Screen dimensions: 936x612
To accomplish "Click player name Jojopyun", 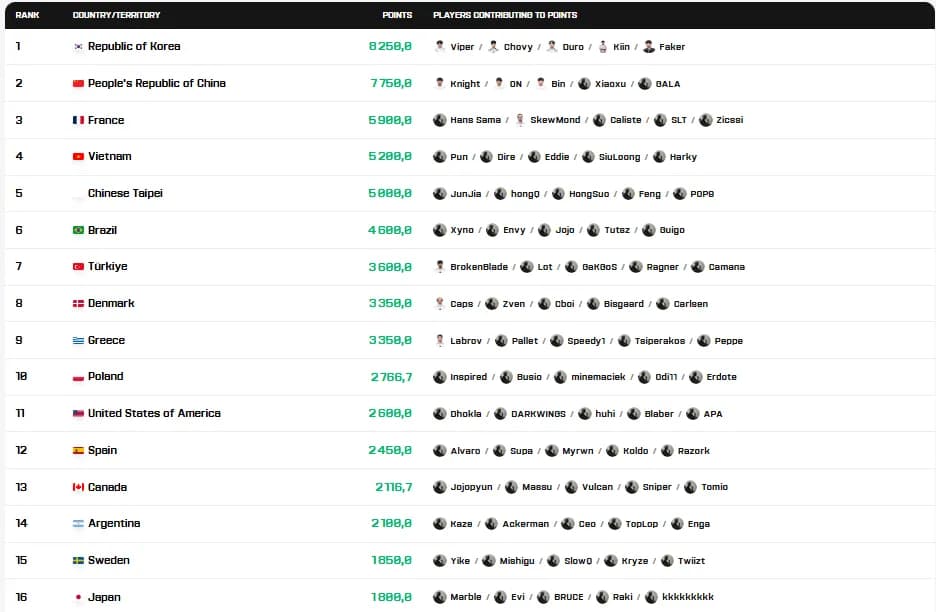I will click(x=472, y=487).
